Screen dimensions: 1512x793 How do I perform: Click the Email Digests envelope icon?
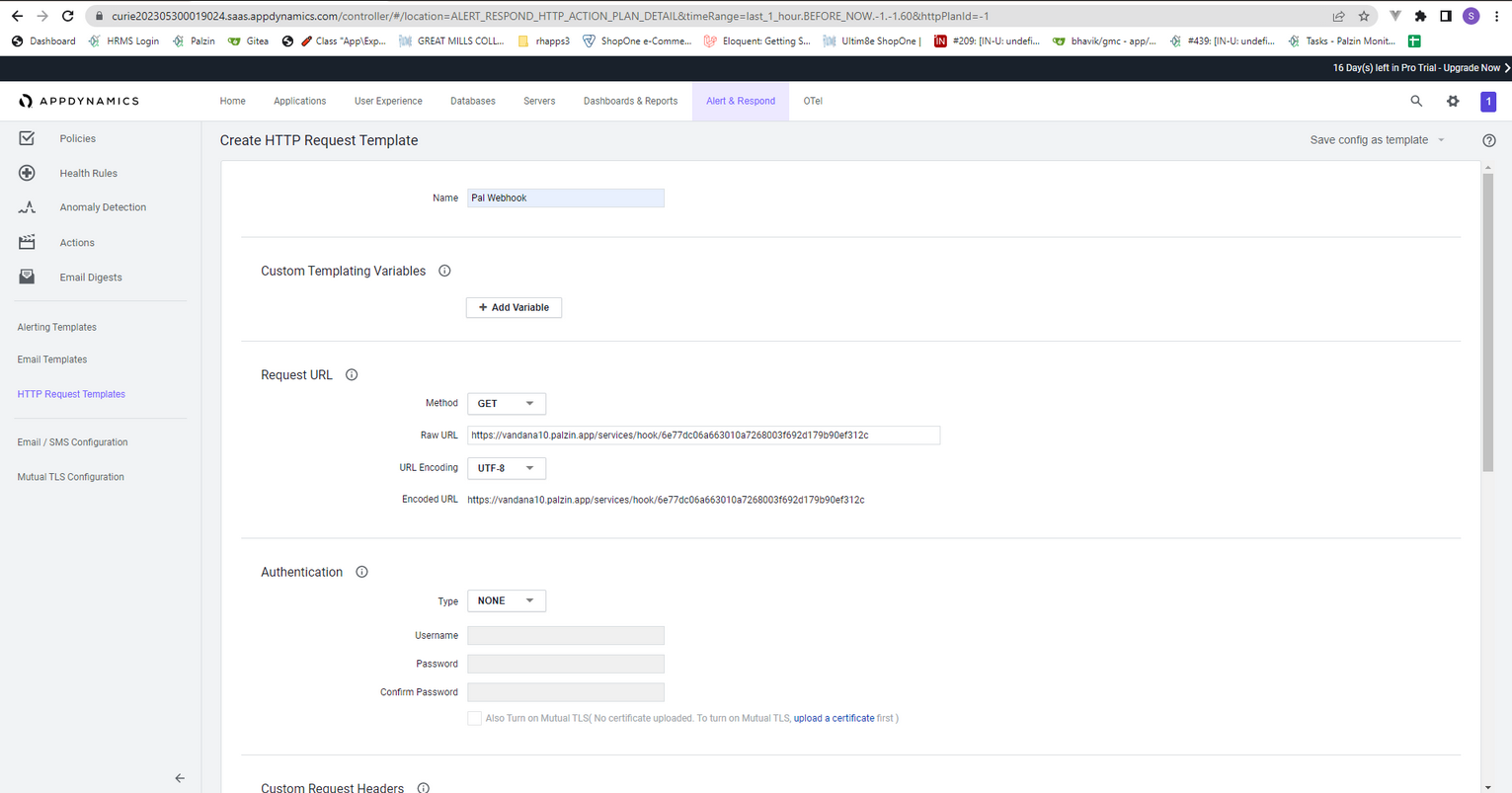click(x=27, y=277)
